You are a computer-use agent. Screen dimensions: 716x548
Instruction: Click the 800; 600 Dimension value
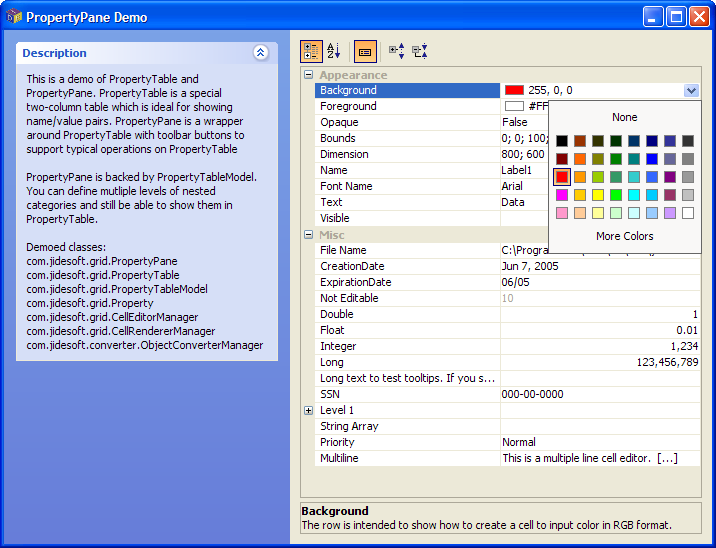523,154
